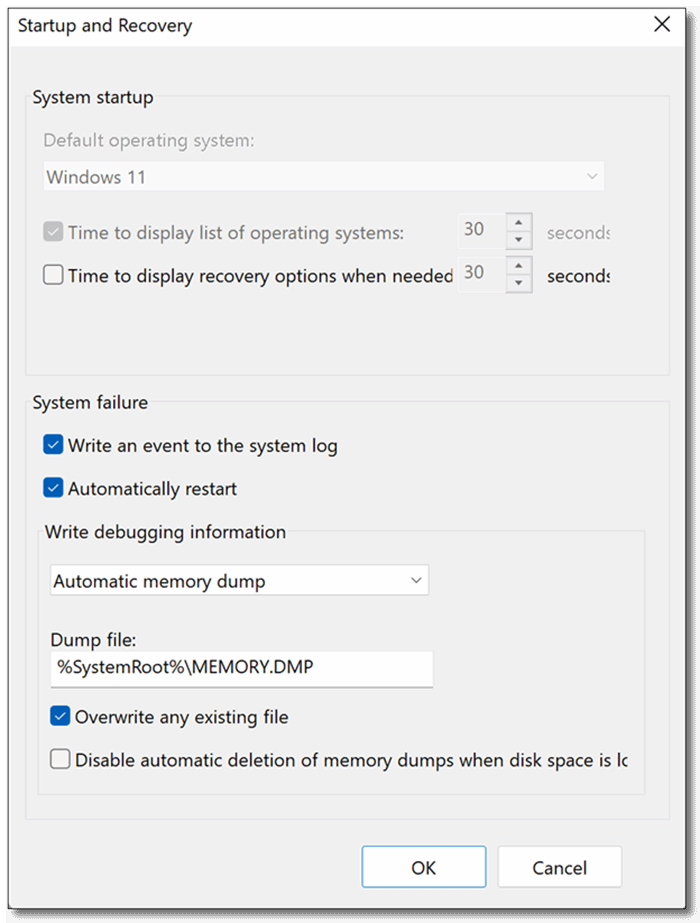This screenshot has width=700, height=923.
Task: Click the Startup and Recovery title bar
Action: click(x=300, y=26)
